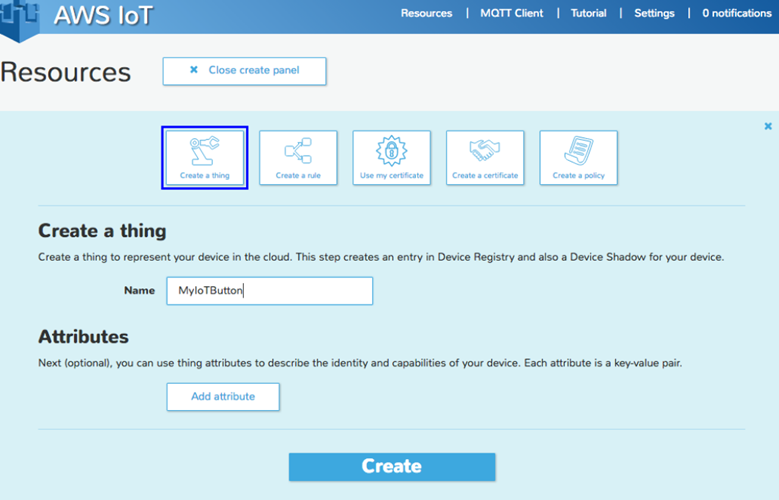The height and width of the screenshot is (500, 779).
Task: Click the X icon inside Close create panel
Action: [194, 71]
